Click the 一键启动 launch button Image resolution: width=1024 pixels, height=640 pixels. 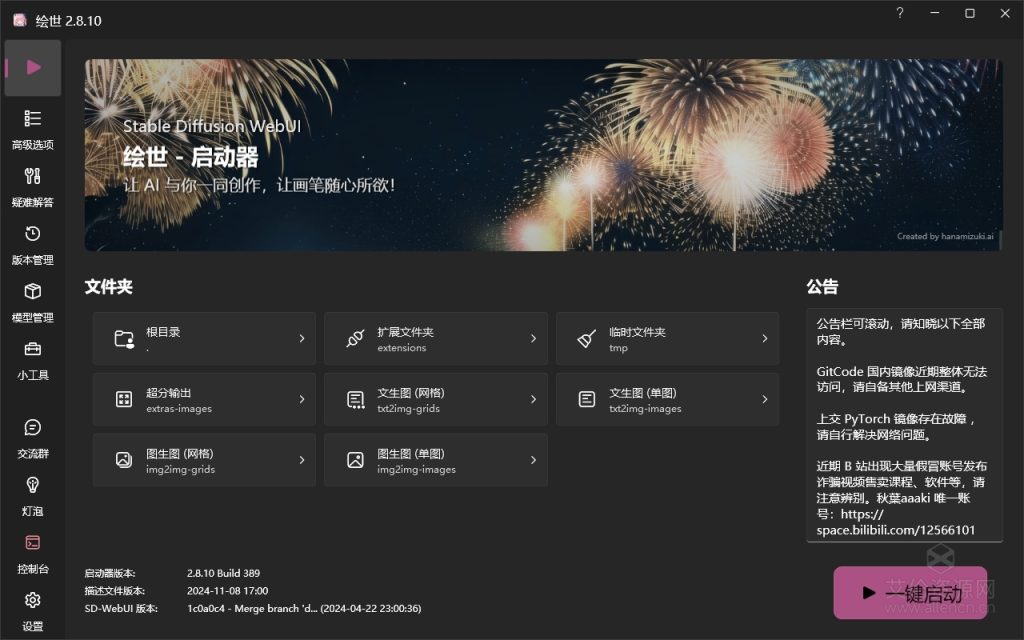[910, 592]
